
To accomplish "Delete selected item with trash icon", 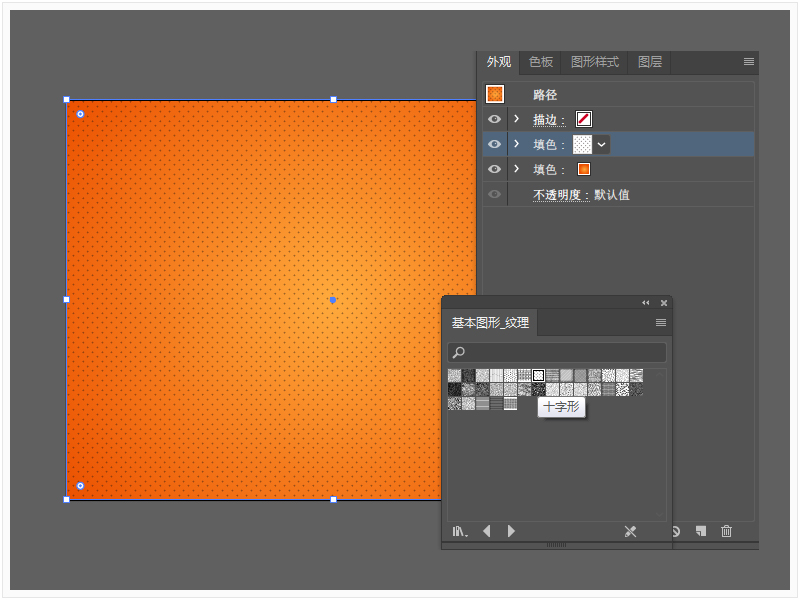I will click(726, 531).
